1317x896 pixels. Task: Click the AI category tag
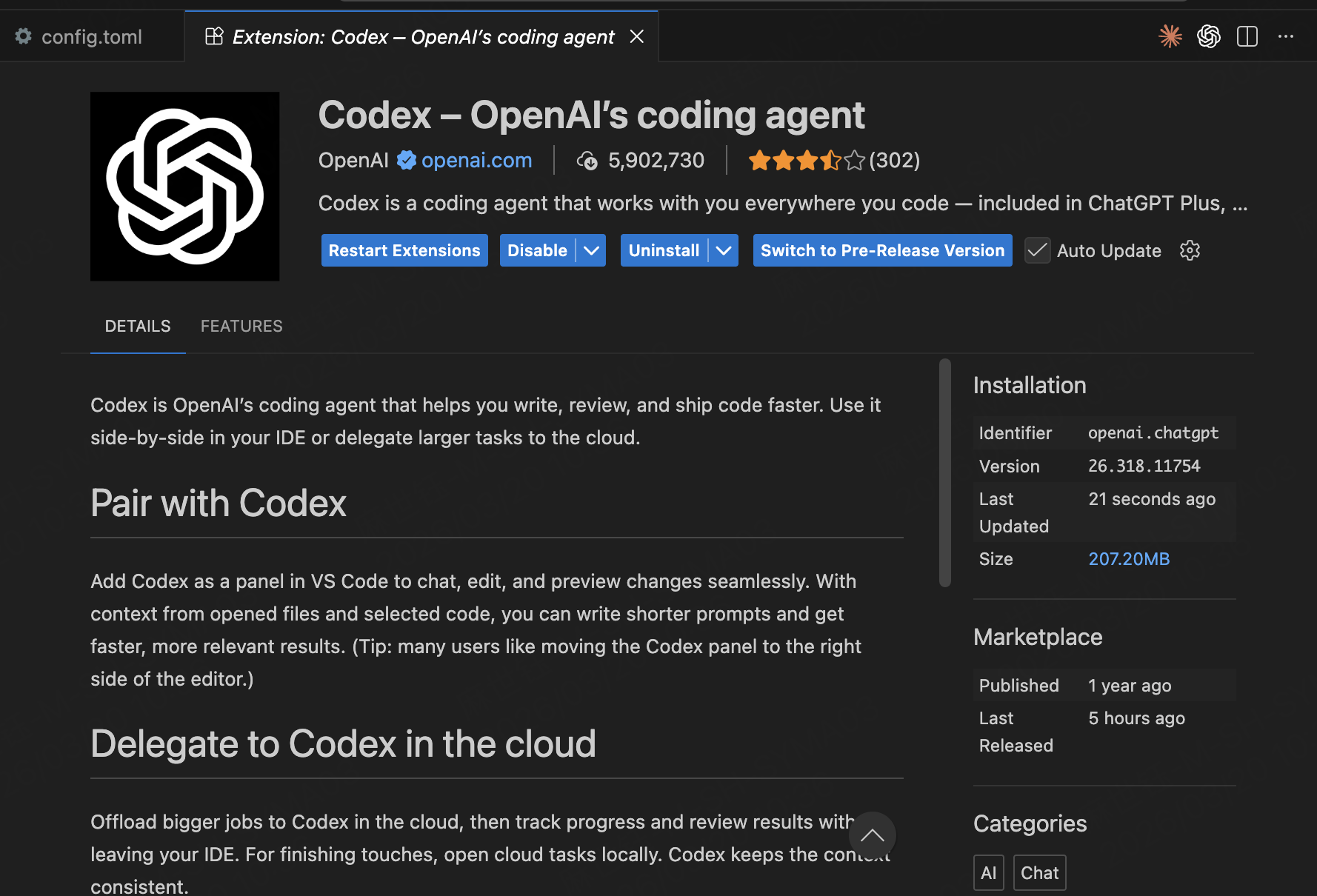pyautogui.click(x=988, y=873)
